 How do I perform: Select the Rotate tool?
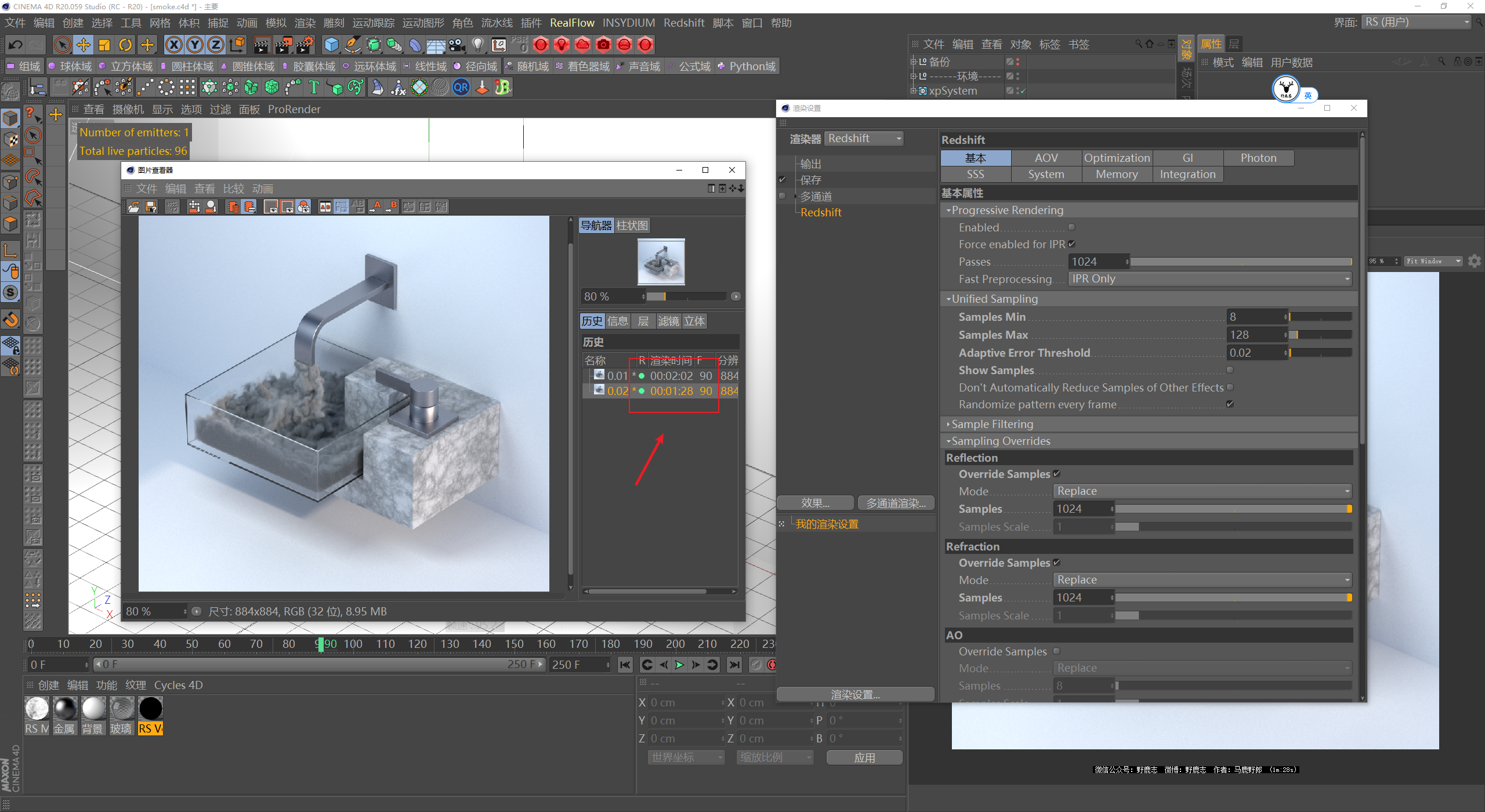click(125, 45)
